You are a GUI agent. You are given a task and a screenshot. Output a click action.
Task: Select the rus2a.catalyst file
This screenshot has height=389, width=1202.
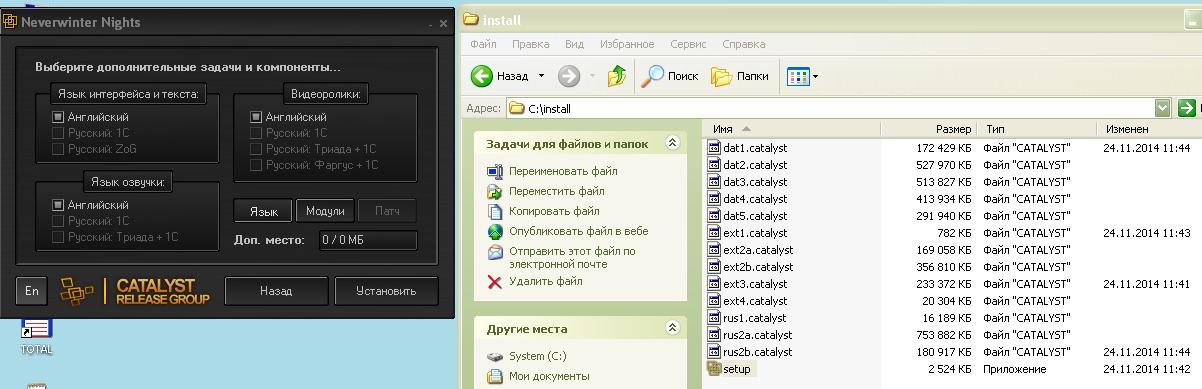(x=750, y=334)
